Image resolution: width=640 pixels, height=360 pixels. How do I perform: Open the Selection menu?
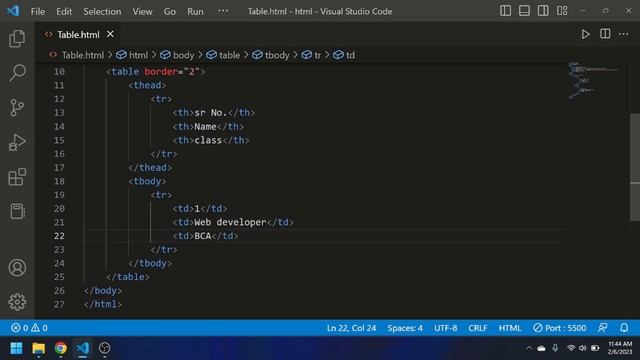pyautogui.click(x=102, y=11)
